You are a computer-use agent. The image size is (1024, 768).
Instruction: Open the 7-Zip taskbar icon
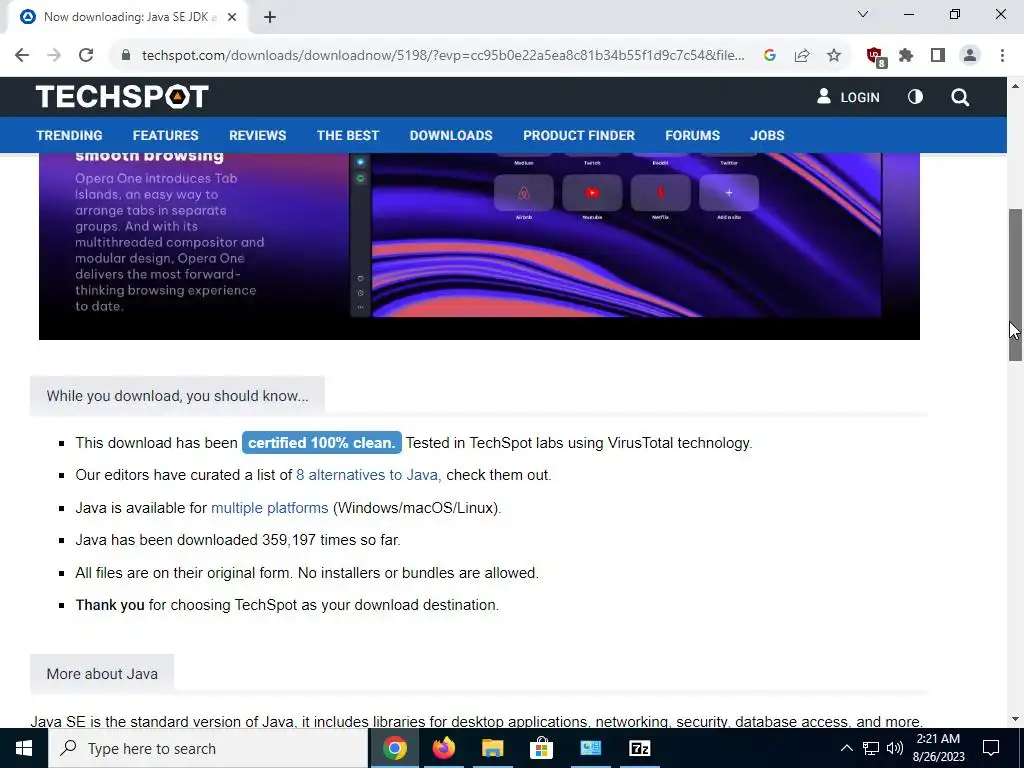[639, 748]
